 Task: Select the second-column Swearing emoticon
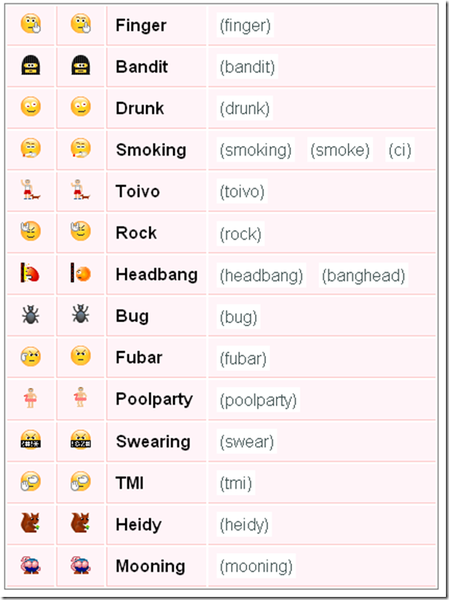81,439
